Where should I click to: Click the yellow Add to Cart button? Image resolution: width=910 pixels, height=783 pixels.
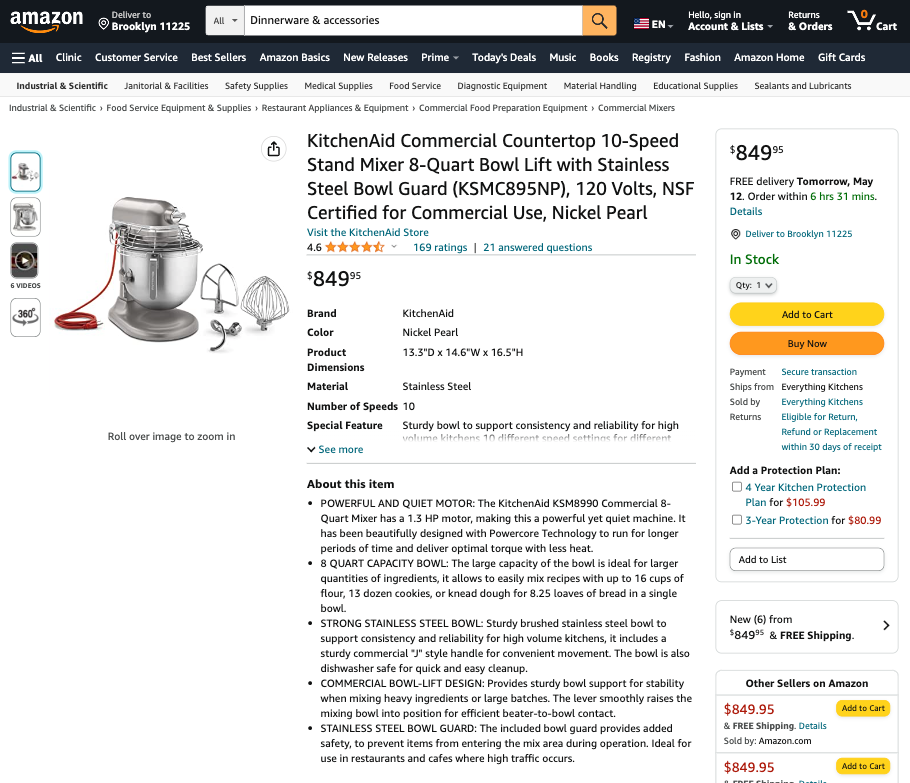pos(807,314)
